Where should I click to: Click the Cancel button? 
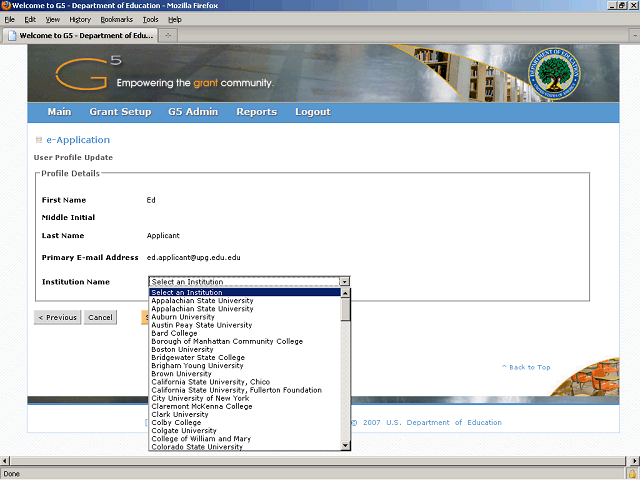click(x=100, y=318)
